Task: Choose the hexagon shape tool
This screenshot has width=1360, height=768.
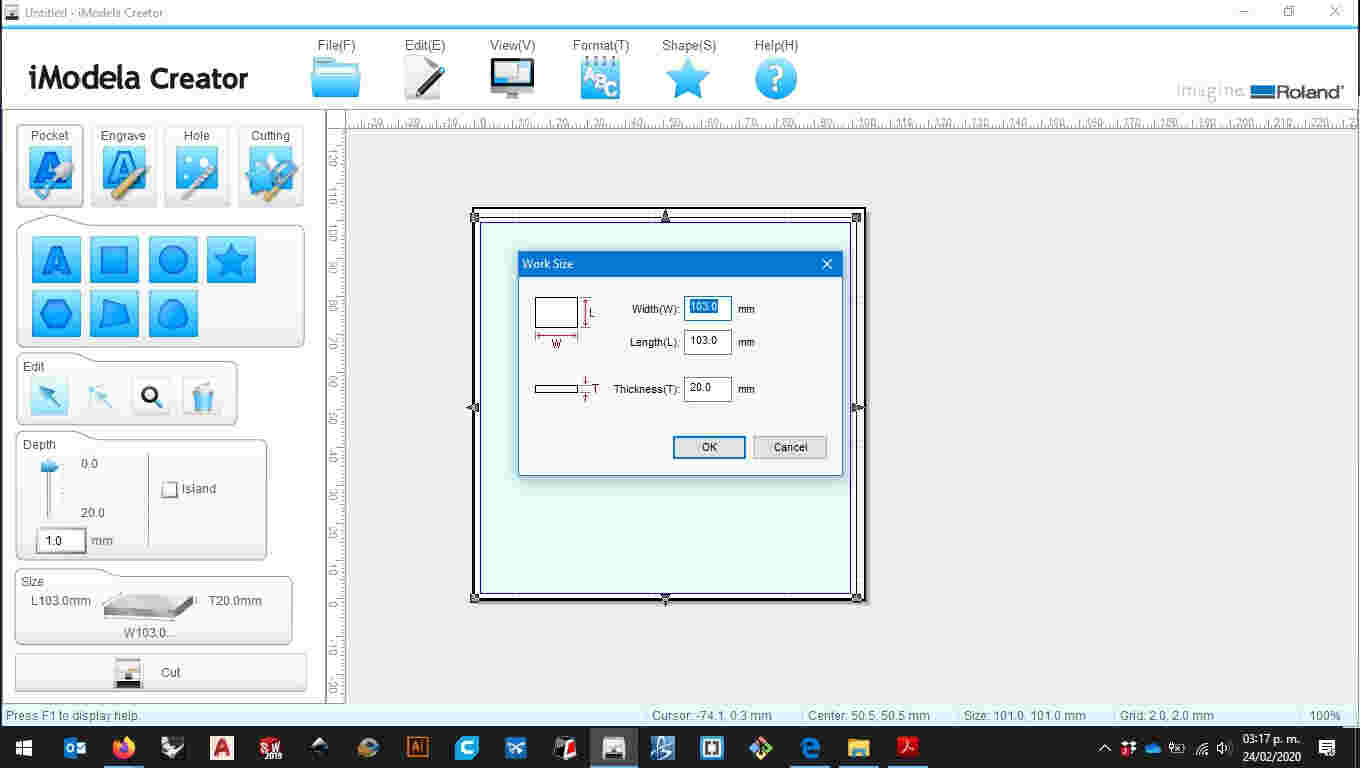Action: click(56, 314)
